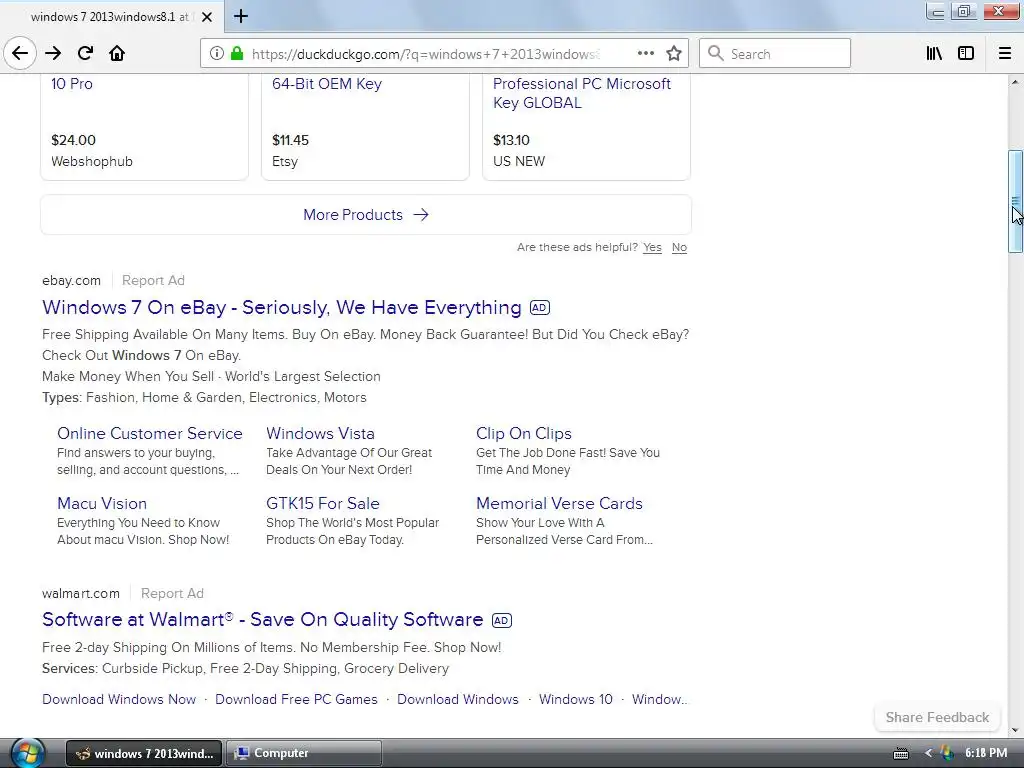Select the windows 7 2013windows8.1 browser tab
Viewport: 1024px width, 768px height.
(x=112, y=16)
